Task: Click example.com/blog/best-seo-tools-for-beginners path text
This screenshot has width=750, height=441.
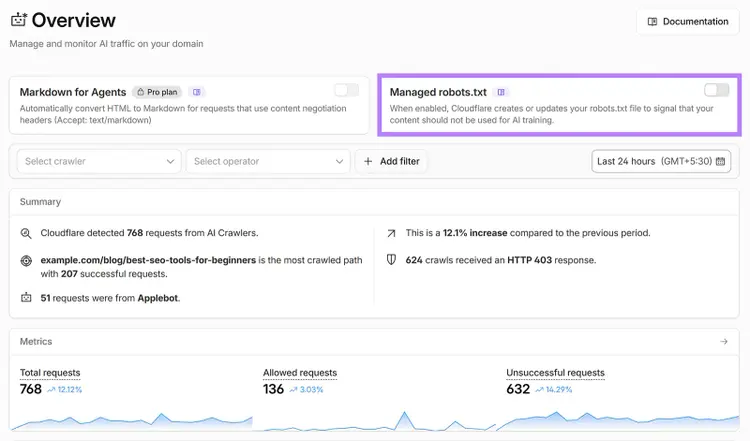Action: [148, 260]
